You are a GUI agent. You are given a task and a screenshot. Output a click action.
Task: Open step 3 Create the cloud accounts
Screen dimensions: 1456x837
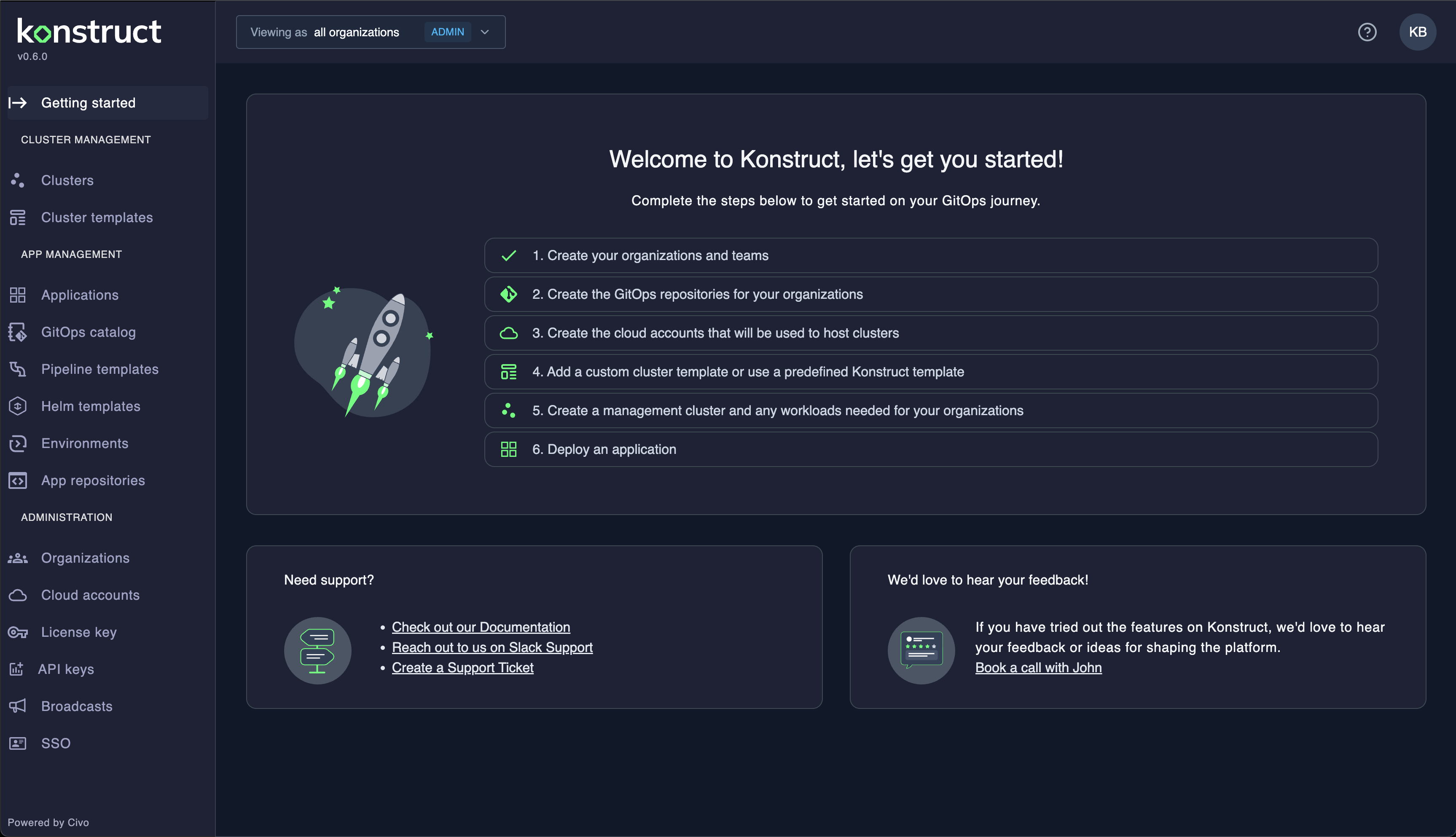(x=931, y=333)
